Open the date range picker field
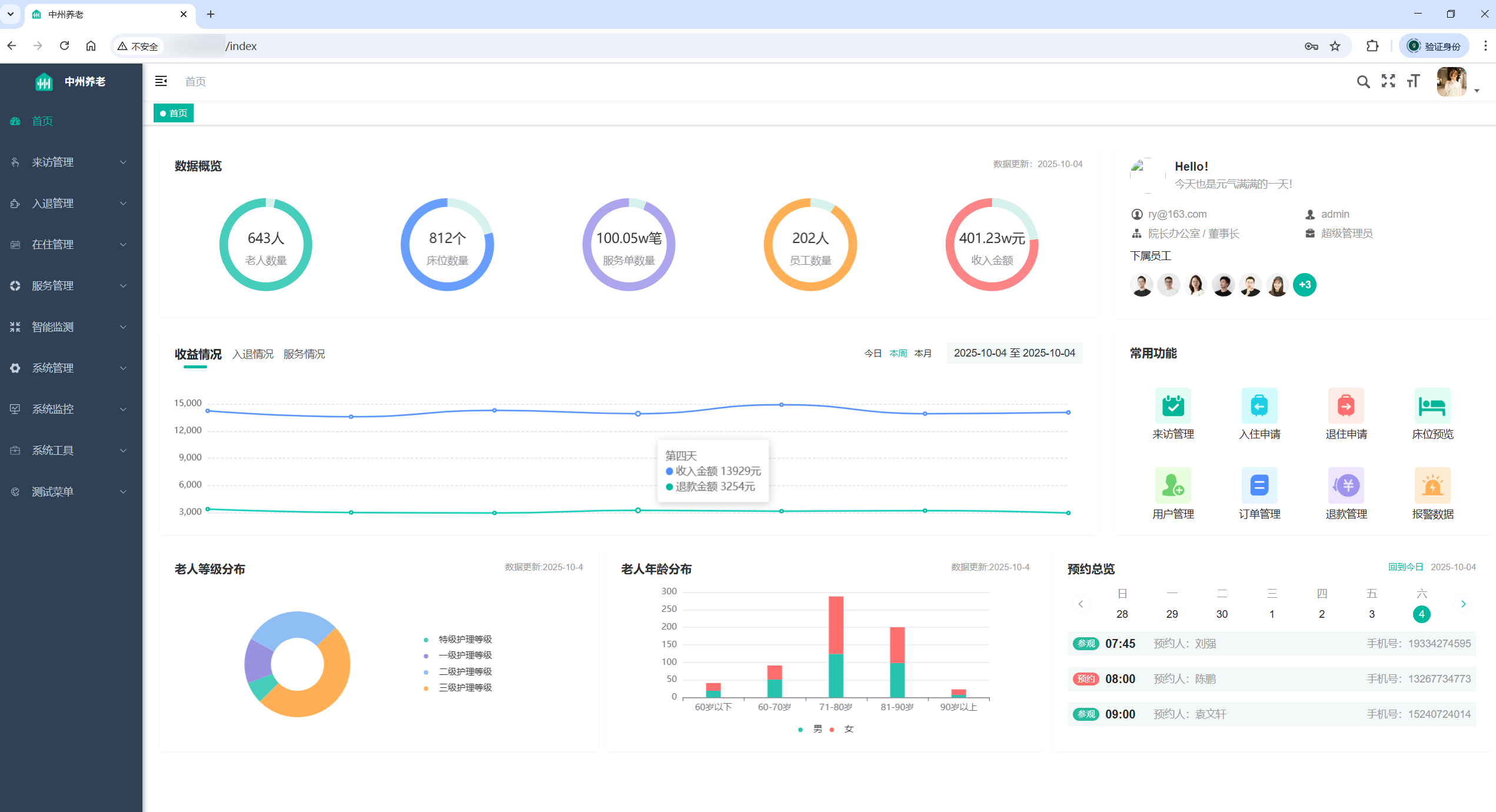This screenshot has height=812, width=1496. (1014, 353)
